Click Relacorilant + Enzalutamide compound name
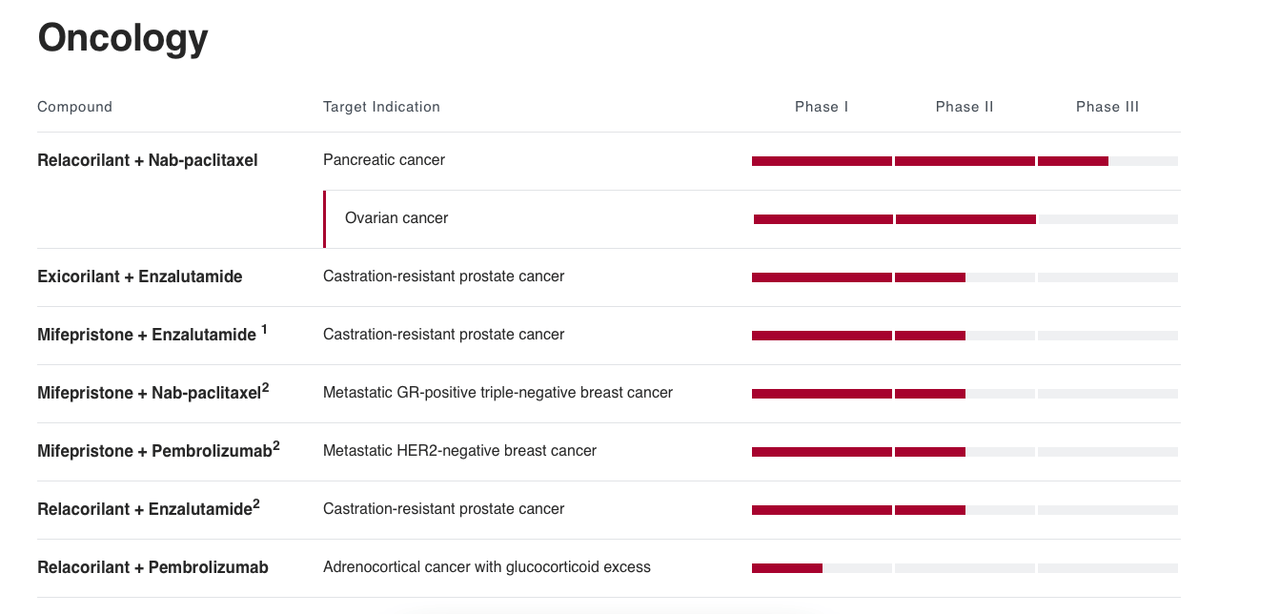Viewport: 1280px width, 614px height. point(148,508)
